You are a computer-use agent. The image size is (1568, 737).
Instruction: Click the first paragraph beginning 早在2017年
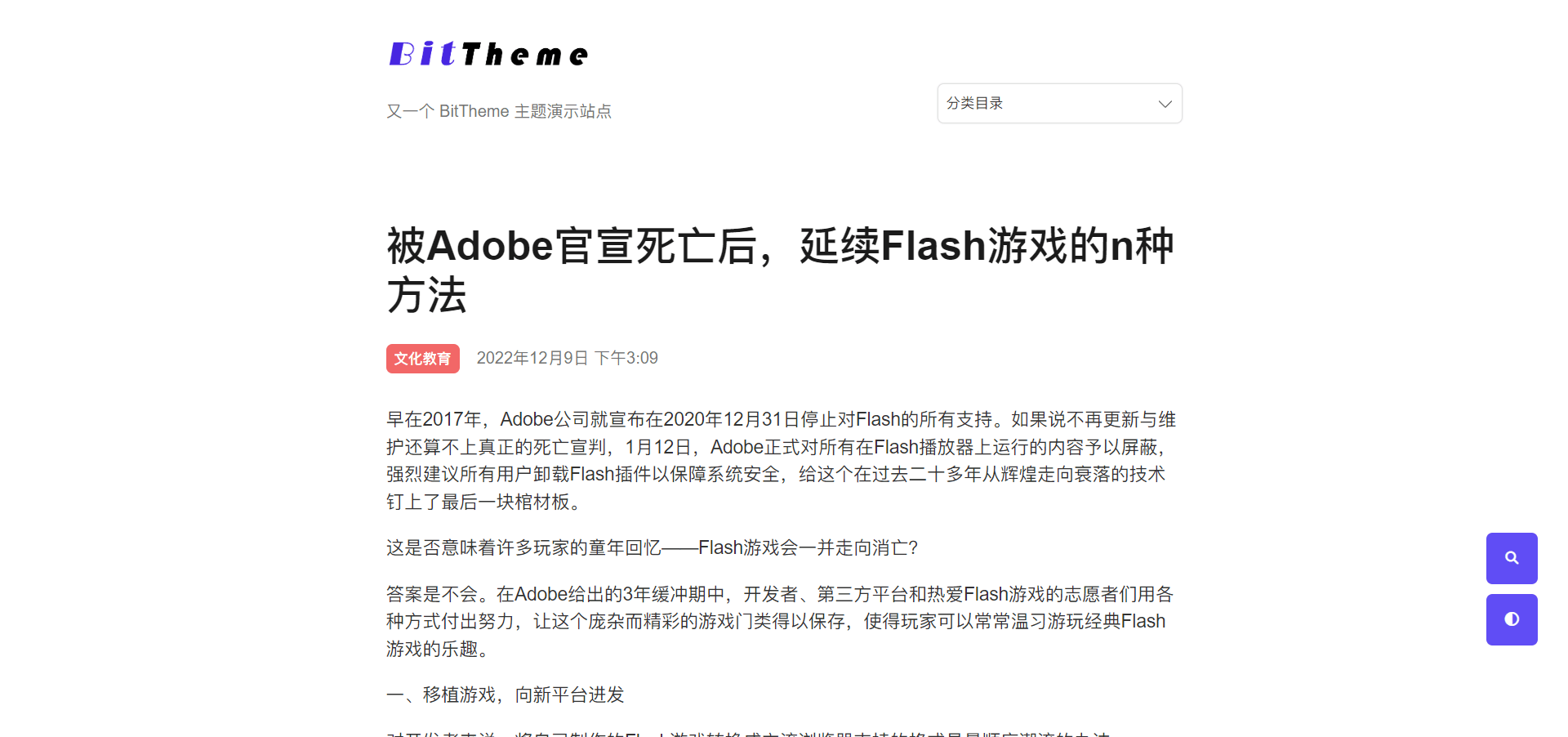coord(782,461)
